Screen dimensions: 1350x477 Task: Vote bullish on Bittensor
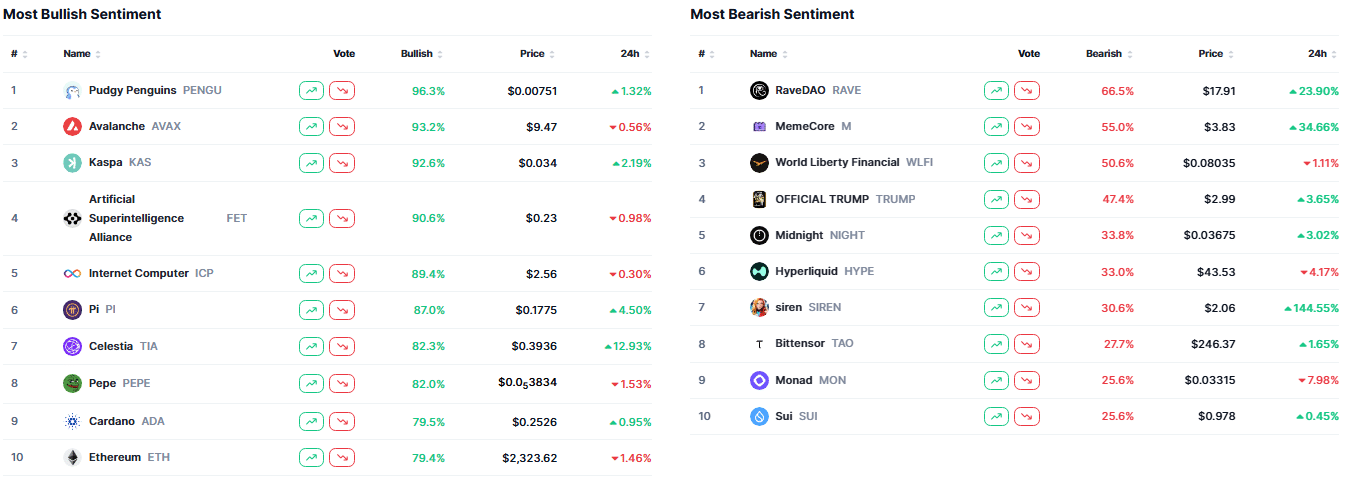(996, 343)
